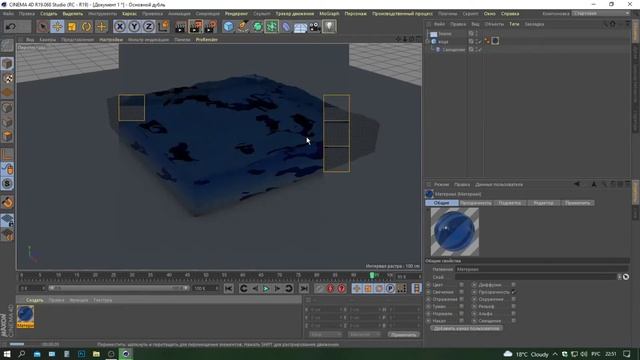This screenshot has width=640, height=360.
Task: Open the blue deformer icon
Action: click(x=286, y=27)
